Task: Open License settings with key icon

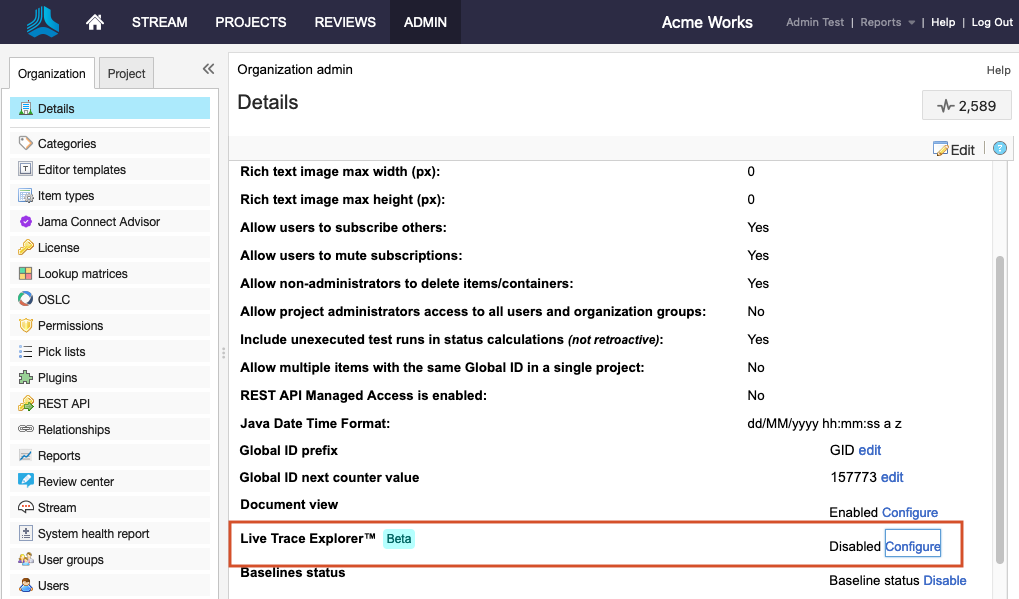Action: click(x=58, y=248)
